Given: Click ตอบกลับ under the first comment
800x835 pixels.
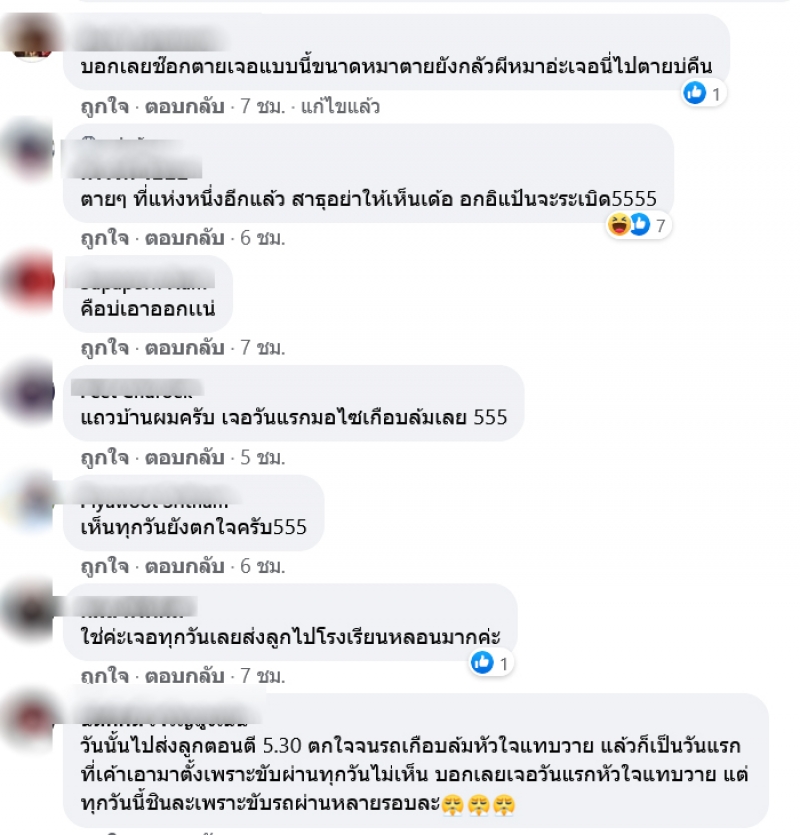Looking at the screenshot, I should [184, 107].
